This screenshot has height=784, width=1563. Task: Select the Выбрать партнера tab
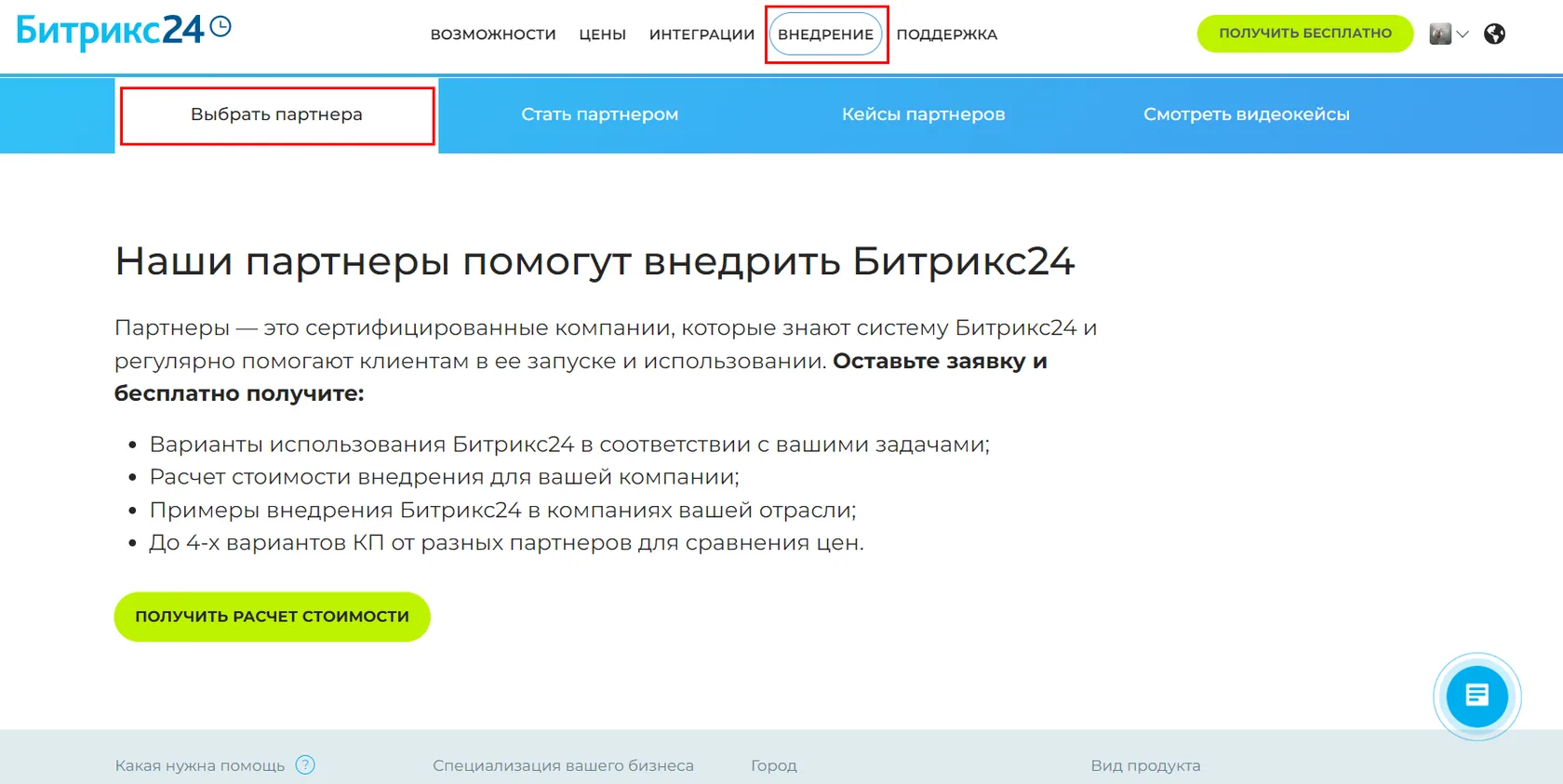point(276,114)
